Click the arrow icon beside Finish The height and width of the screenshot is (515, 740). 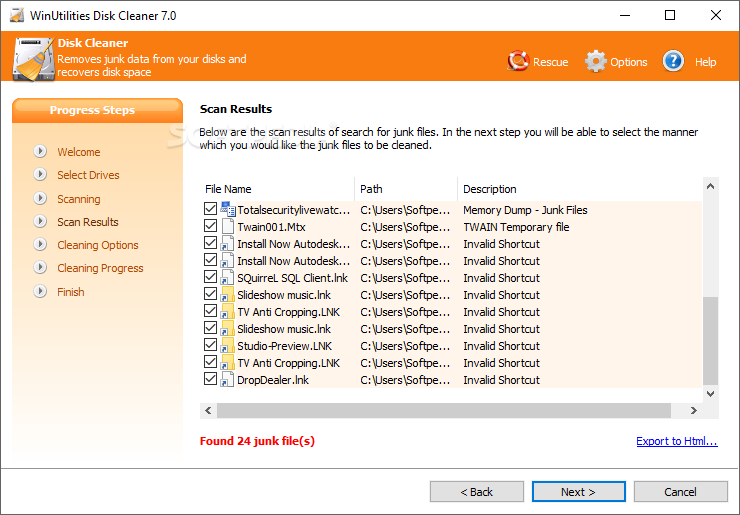click(40, 291)
